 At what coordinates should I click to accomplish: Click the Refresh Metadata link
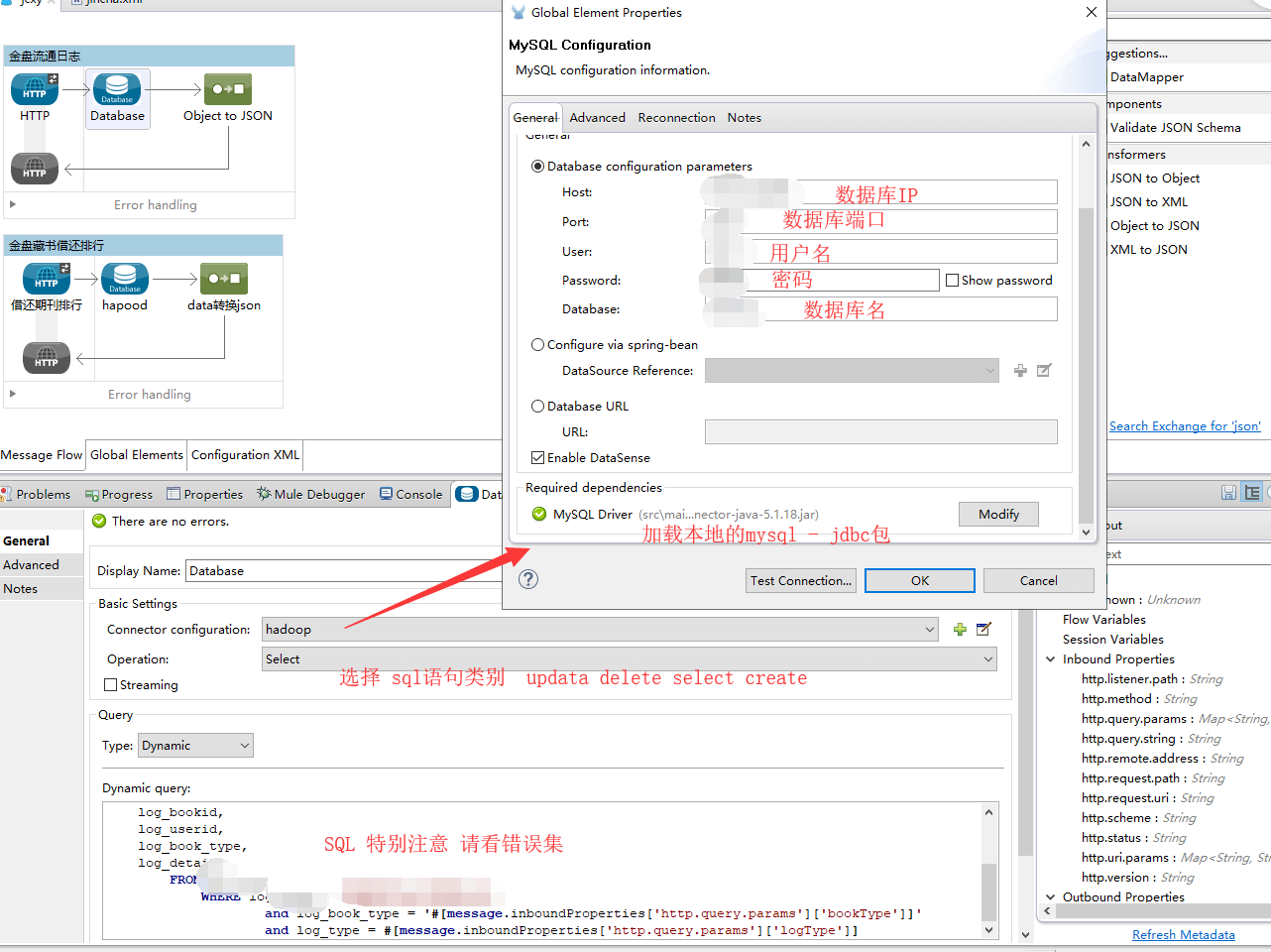point(1184,935)
